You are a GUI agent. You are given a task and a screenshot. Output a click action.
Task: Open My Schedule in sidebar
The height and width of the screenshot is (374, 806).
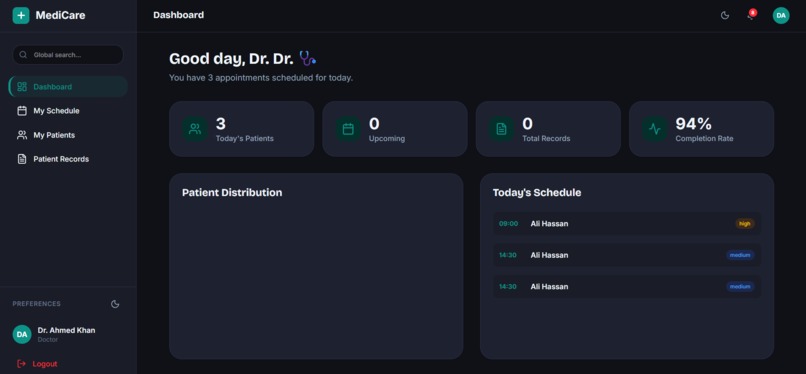click(68, 111)
